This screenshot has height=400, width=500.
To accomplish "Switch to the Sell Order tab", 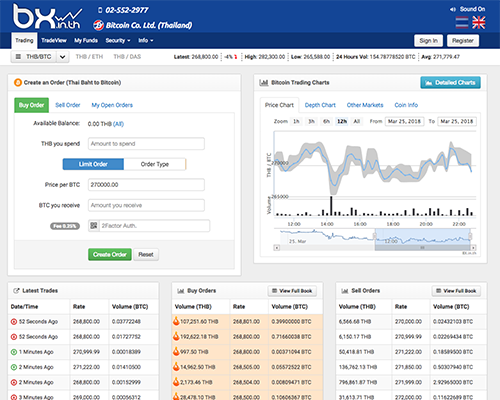I will [68, 105].
